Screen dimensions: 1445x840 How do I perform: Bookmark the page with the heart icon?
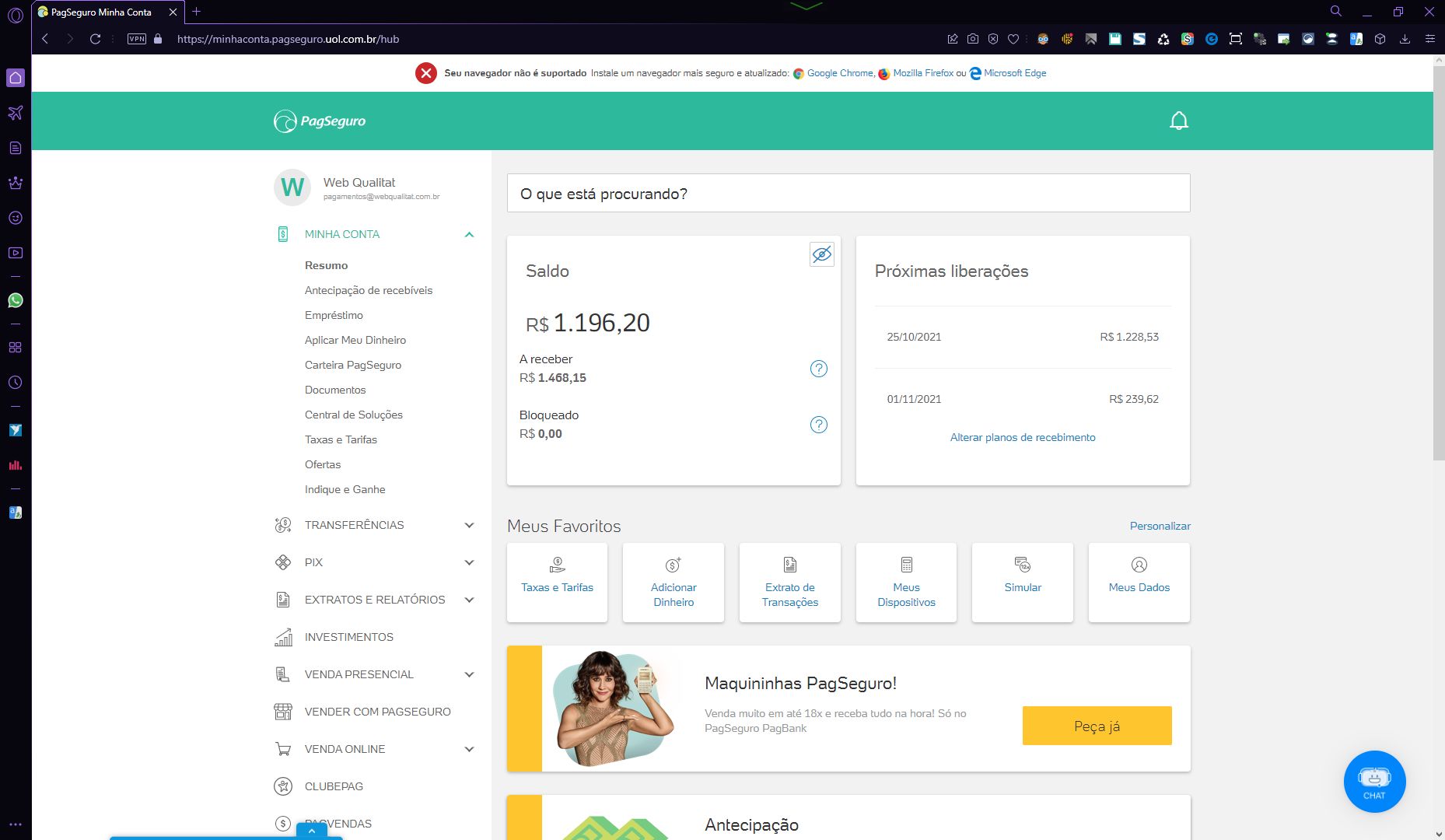[1013, 39]
